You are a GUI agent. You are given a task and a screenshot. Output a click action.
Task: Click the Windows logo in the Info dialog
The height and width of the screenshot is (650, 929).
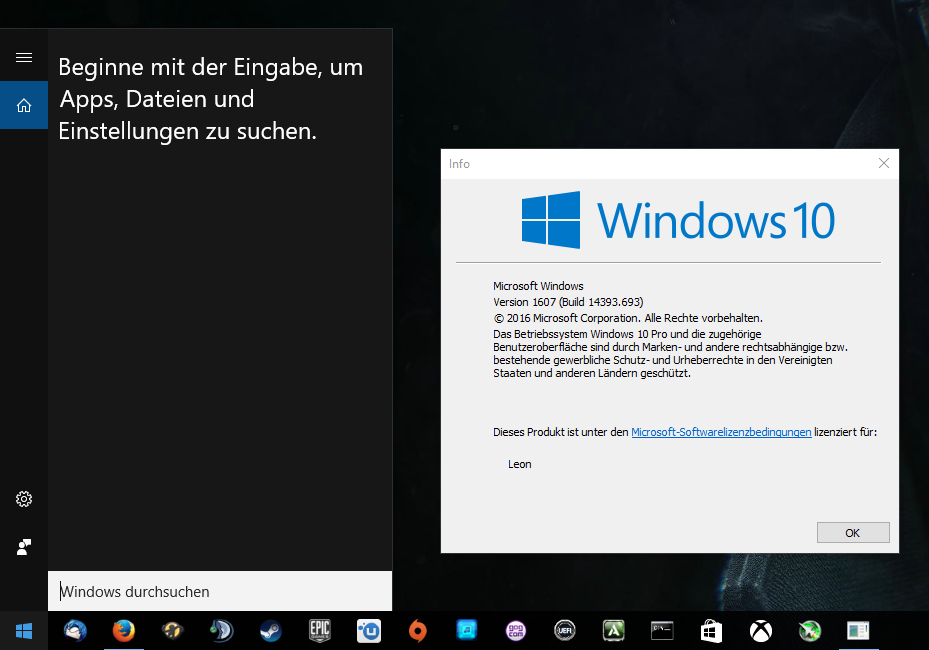[x=550, y=220]
